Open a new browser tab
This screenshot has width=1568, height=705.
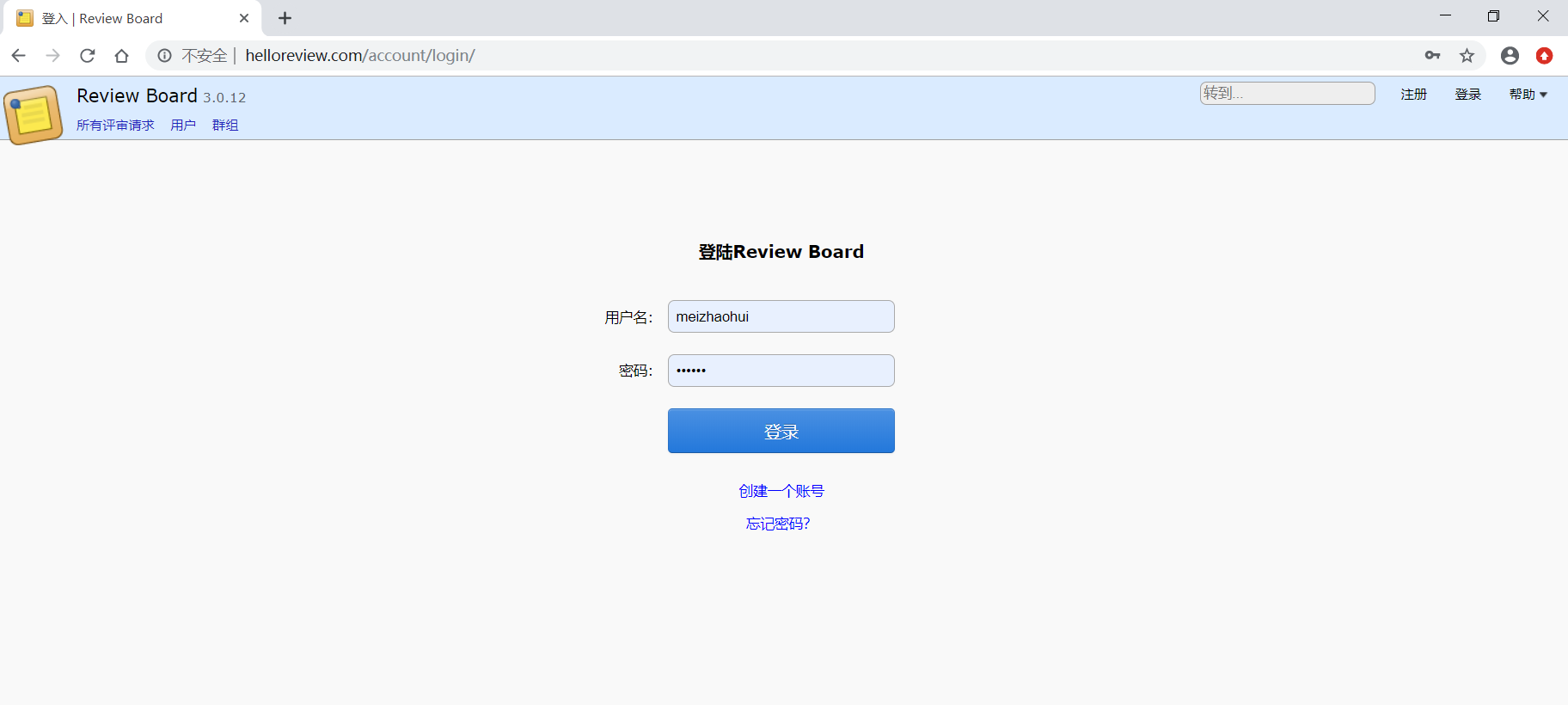(285, 18)
